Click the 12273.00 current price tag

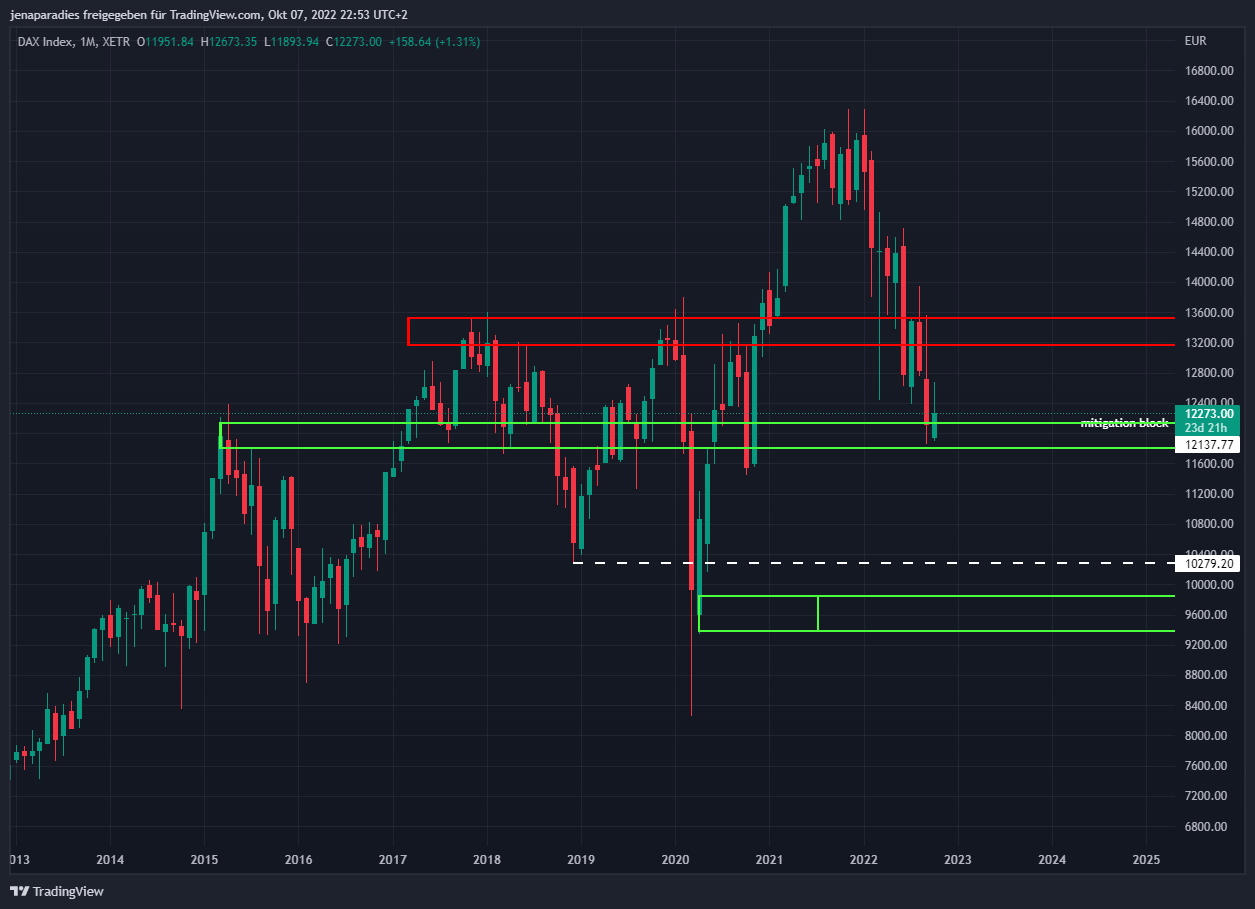[1209, 413]
